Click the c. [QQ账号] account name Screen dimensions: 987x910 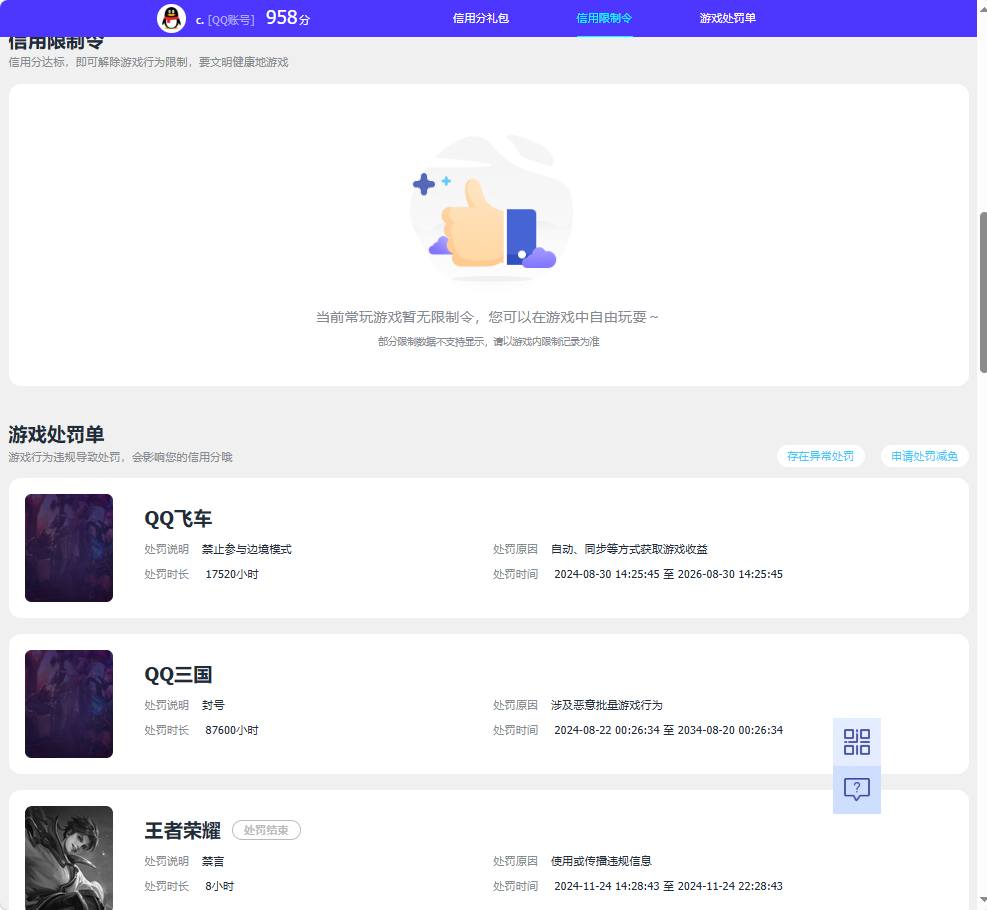225,20
